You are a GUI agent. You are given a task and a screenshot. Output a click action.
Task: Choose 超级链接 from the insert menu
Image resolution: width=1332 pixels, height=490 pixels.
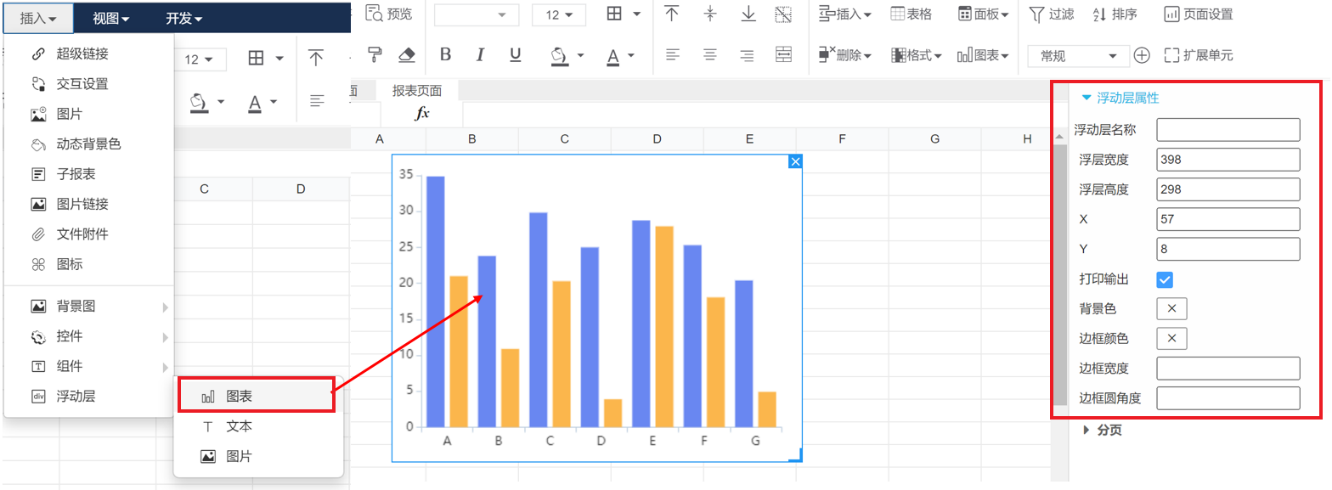tap(88, 54)
